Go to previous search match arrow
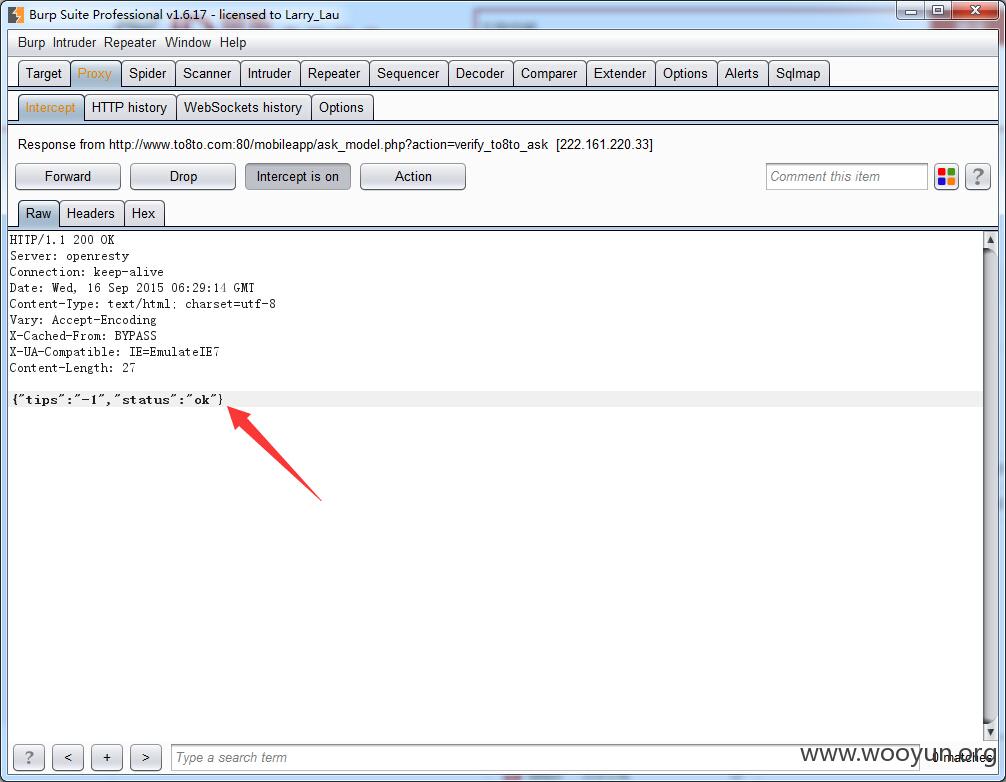Image resolution: width=1006 pixels, height=782 pixels. (68, 758)
